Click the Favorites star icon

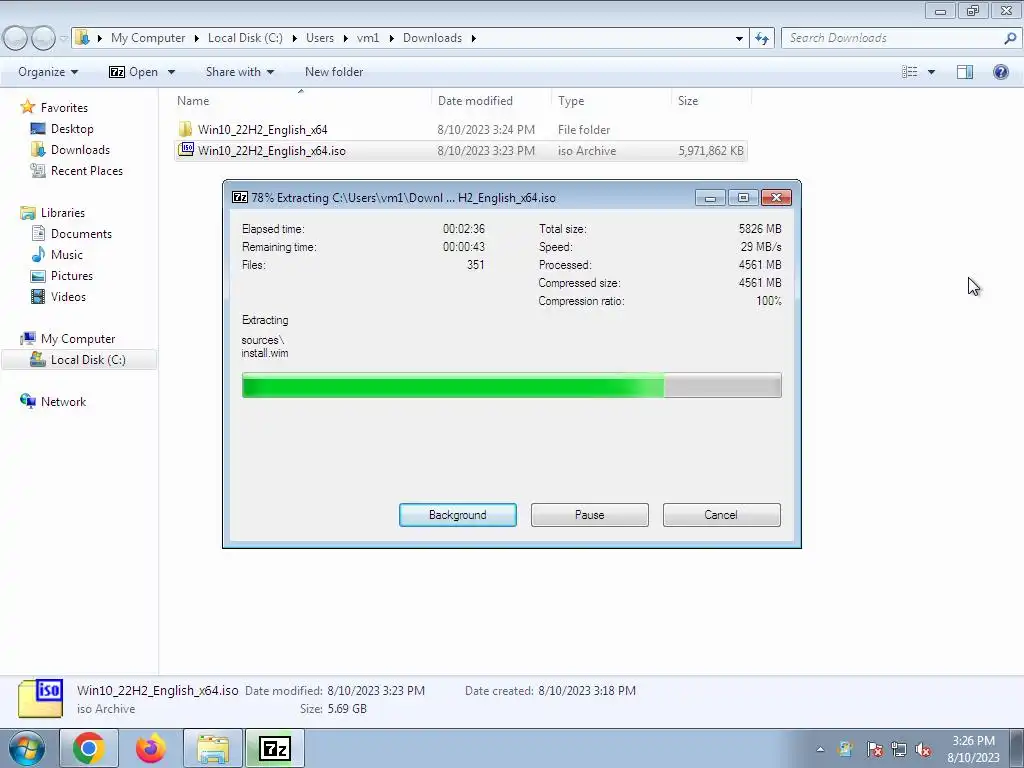click(x=27, y=106)
